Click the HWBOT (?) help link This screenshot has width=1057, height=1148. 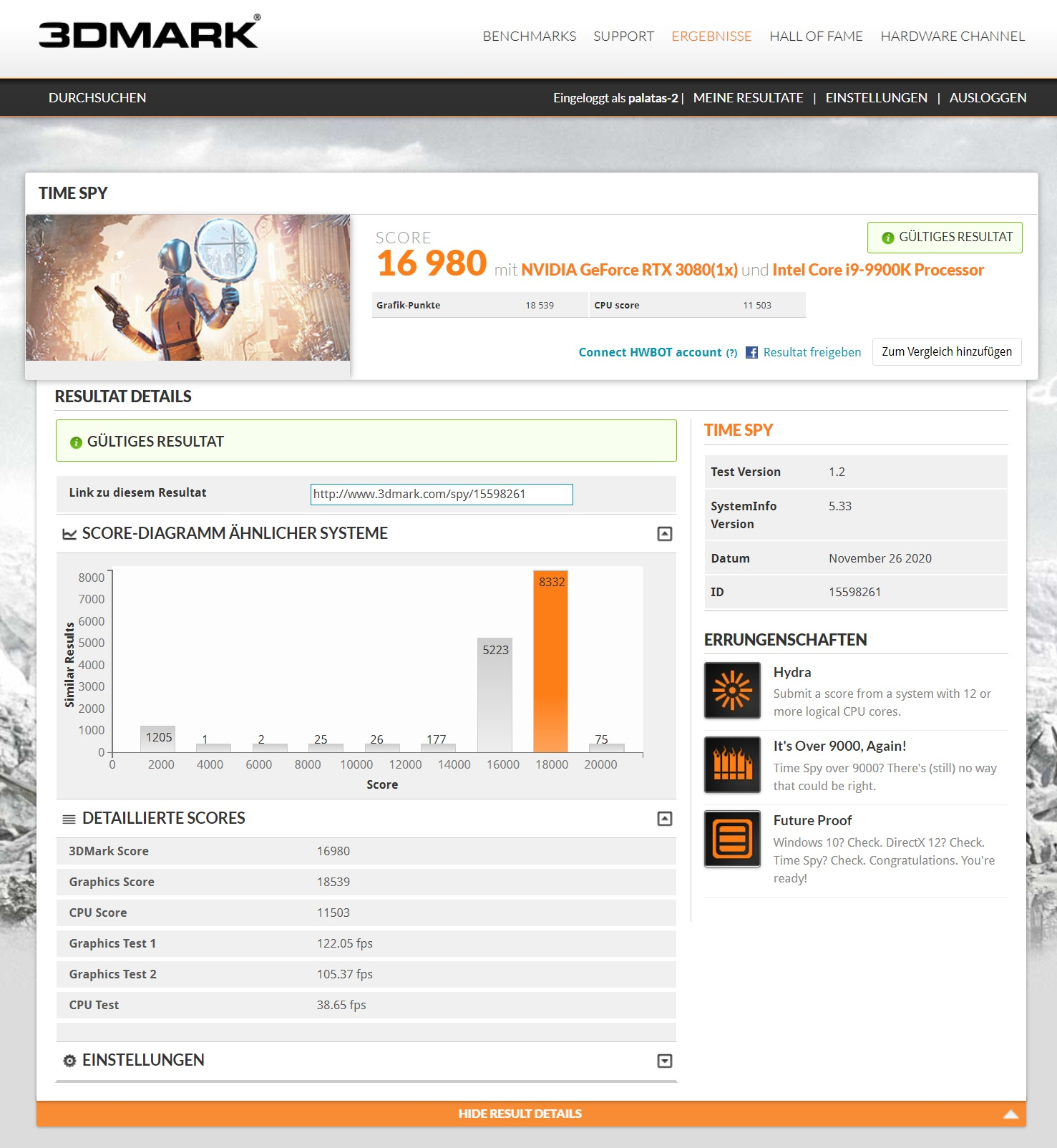pyautogui.click(x=731, y=353)
